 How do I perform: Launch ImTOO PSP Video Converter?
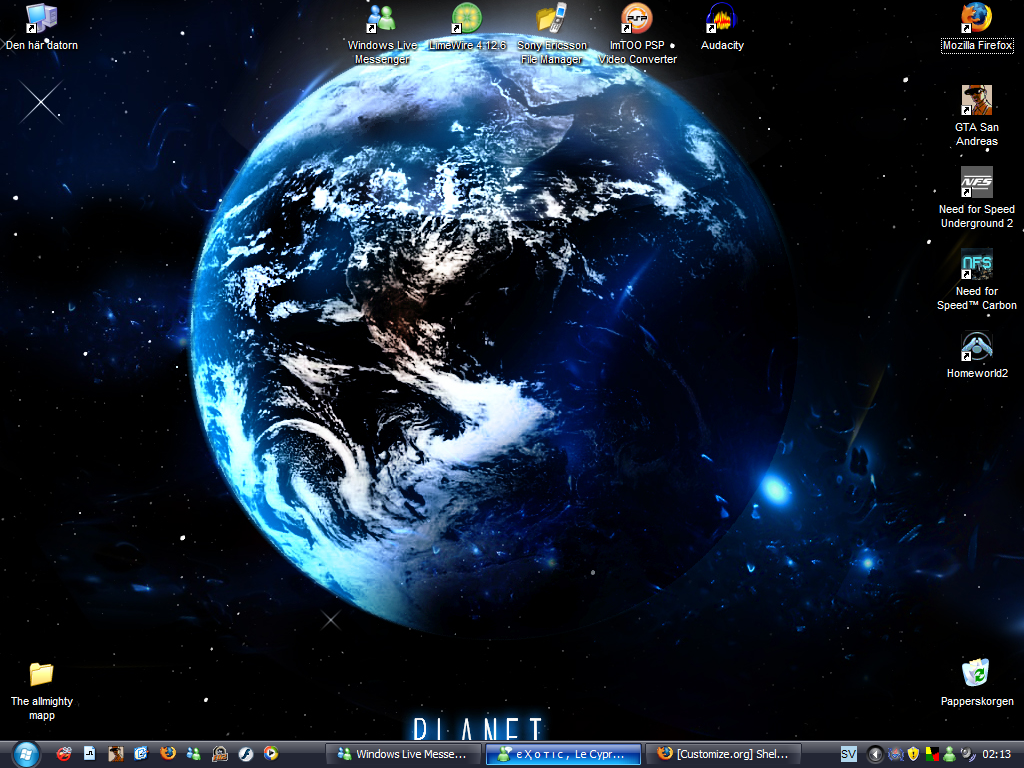(637, 19)
